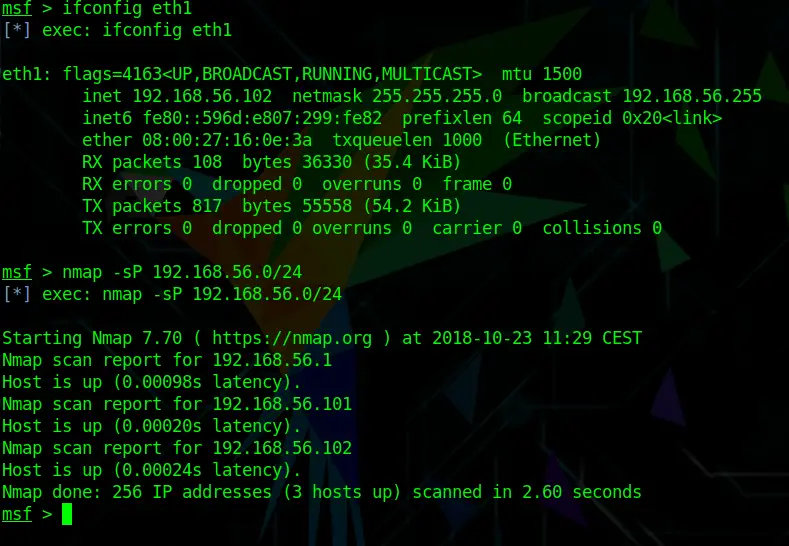Viewport: 789px width, 546px height.
Task: Select the 192.168.56.1 scan report address
Action: point(272,360)
